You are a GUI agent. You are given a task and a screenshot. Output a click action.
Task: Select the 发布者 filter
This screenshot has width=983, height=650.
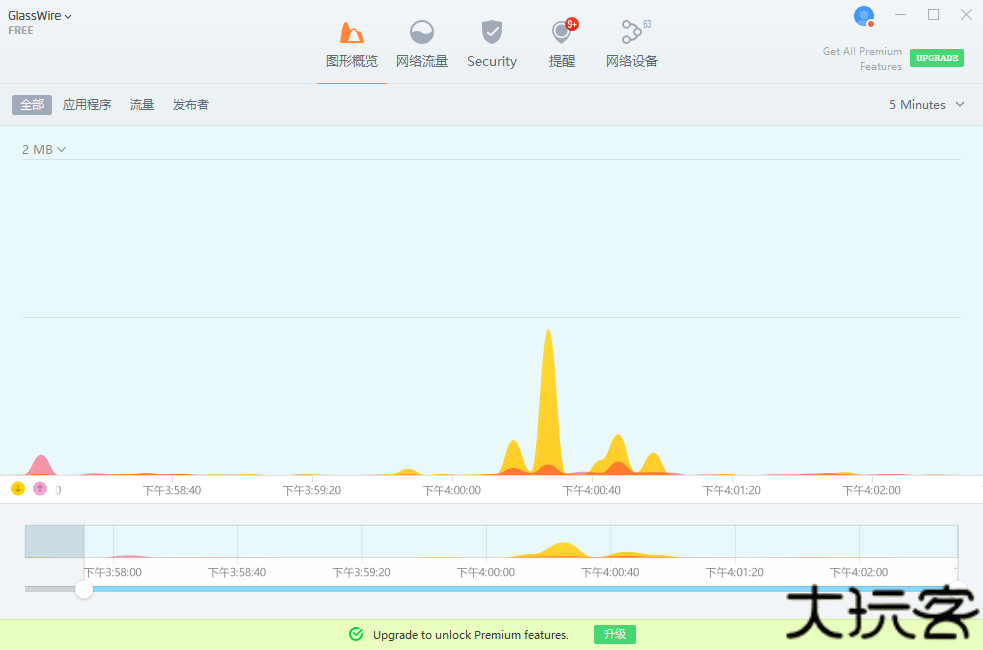tap(191, 105)
